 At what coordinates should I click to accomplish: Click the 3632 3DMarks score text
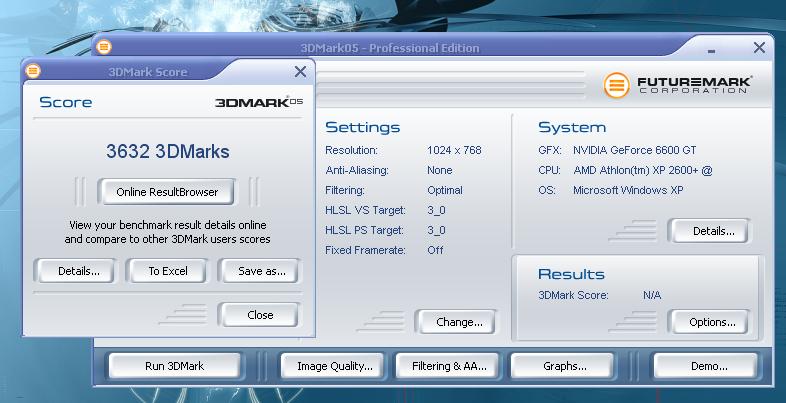pyautogui.click(x=168, y=151)
